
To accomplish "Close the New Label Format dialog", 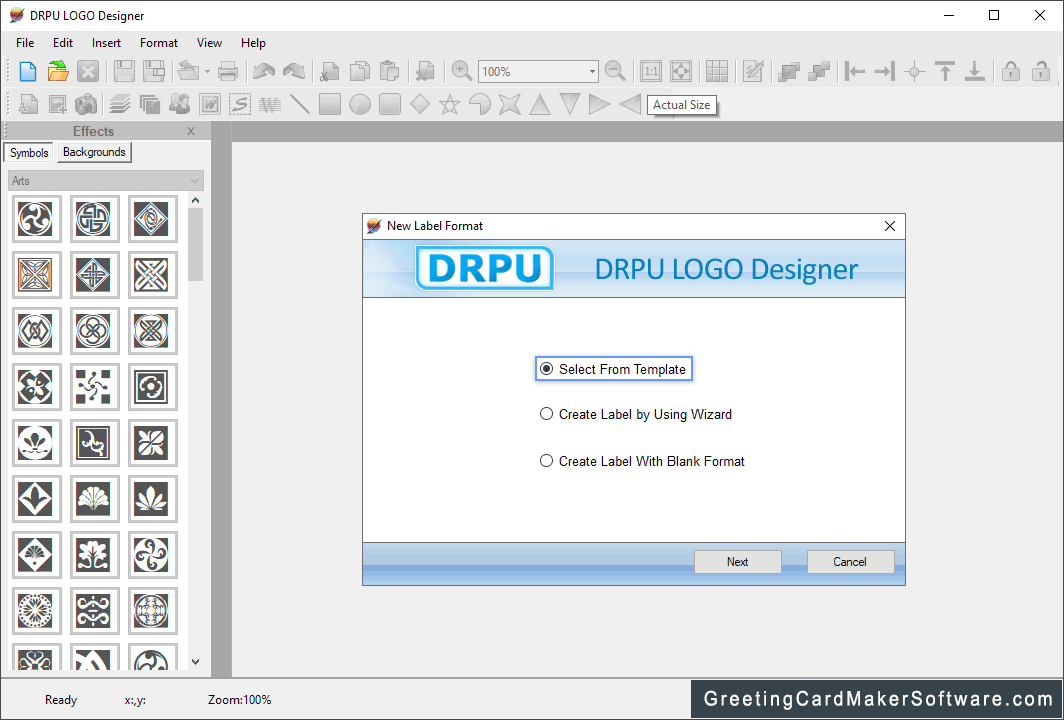I will click(890, 226).
